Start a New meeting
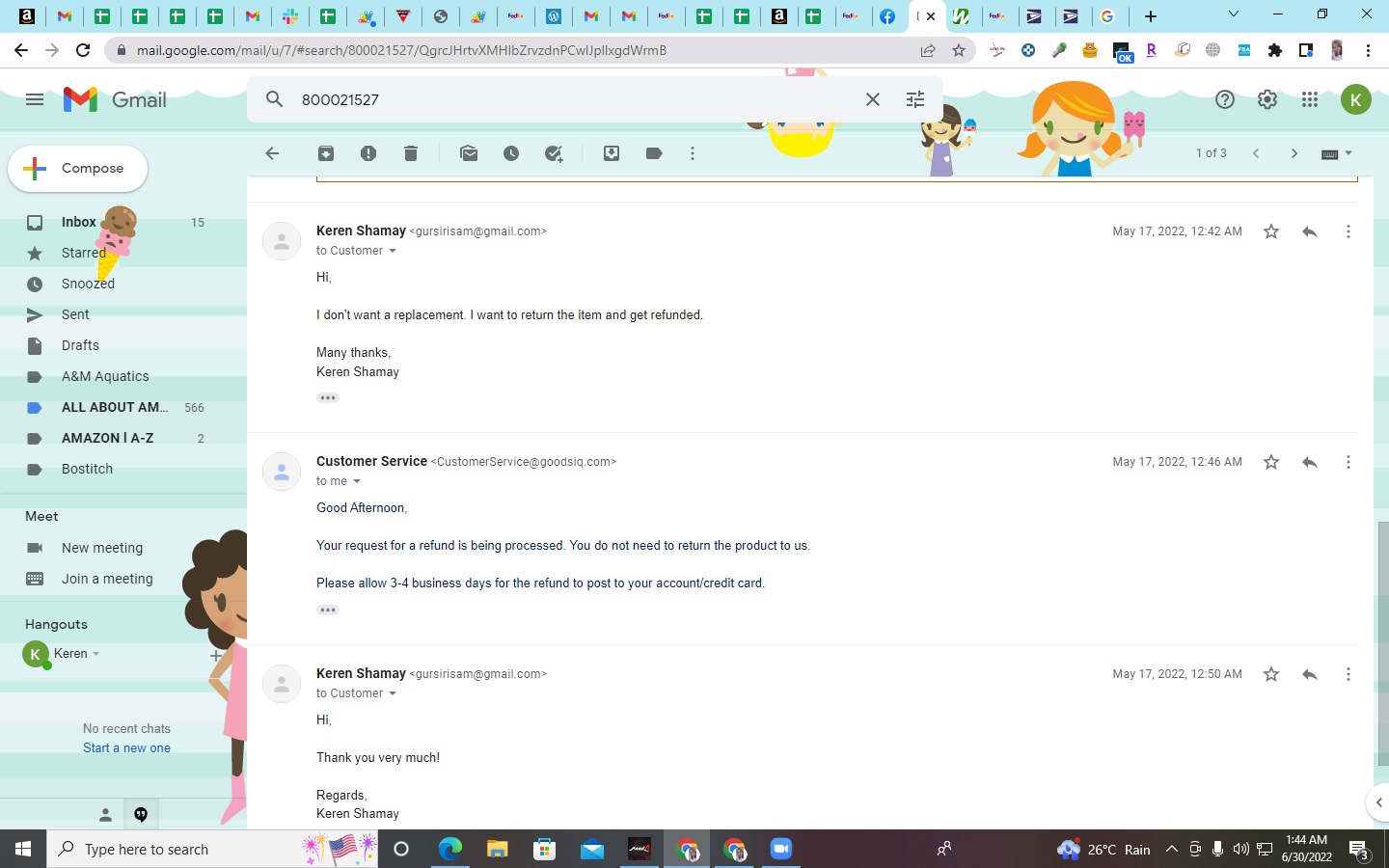Screen dimensions: 1389x868 coord(102,548)
